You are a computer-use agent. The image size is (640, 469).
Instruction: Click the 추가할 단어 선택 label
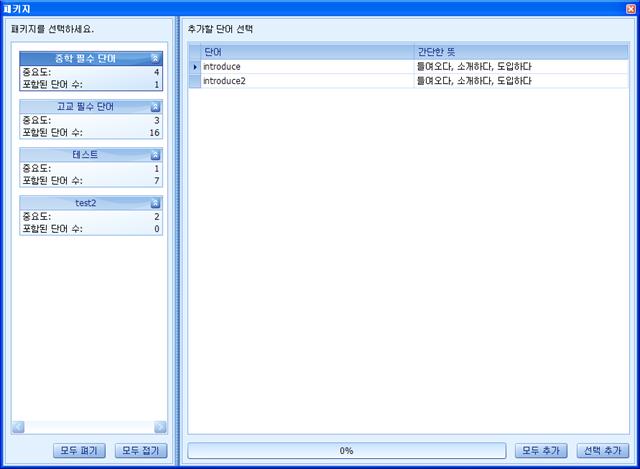coord(220,29)
